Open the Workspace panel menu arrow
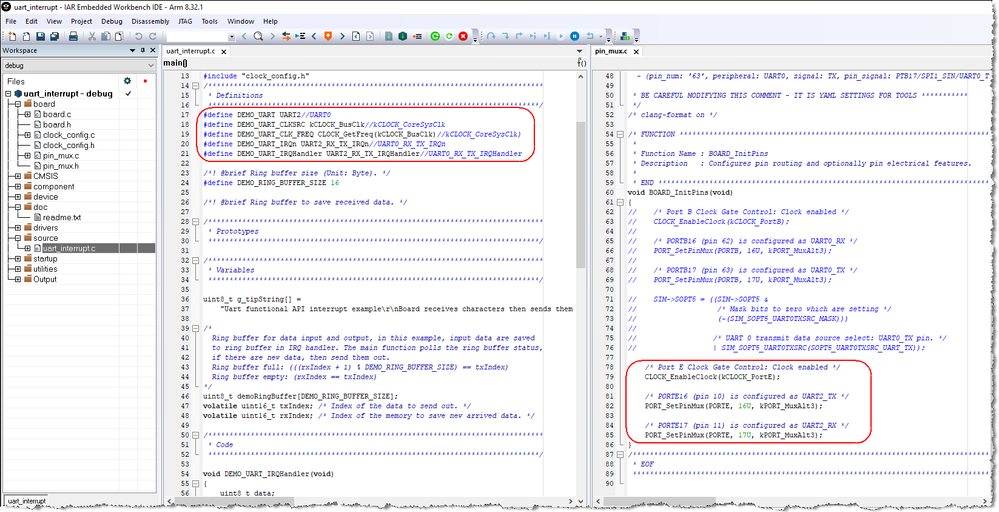 click(x=132, y=50)
